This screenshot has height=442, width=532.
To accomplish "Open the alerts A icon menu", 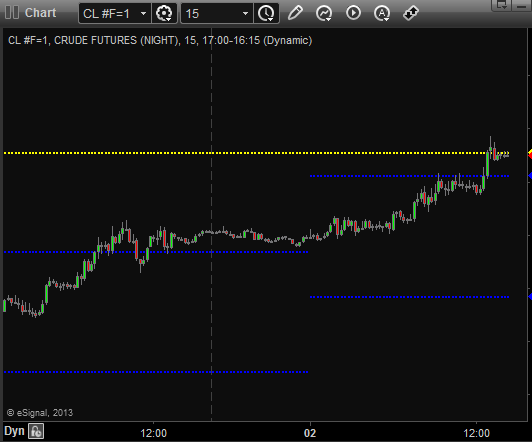I will click(x=382, y=14).
